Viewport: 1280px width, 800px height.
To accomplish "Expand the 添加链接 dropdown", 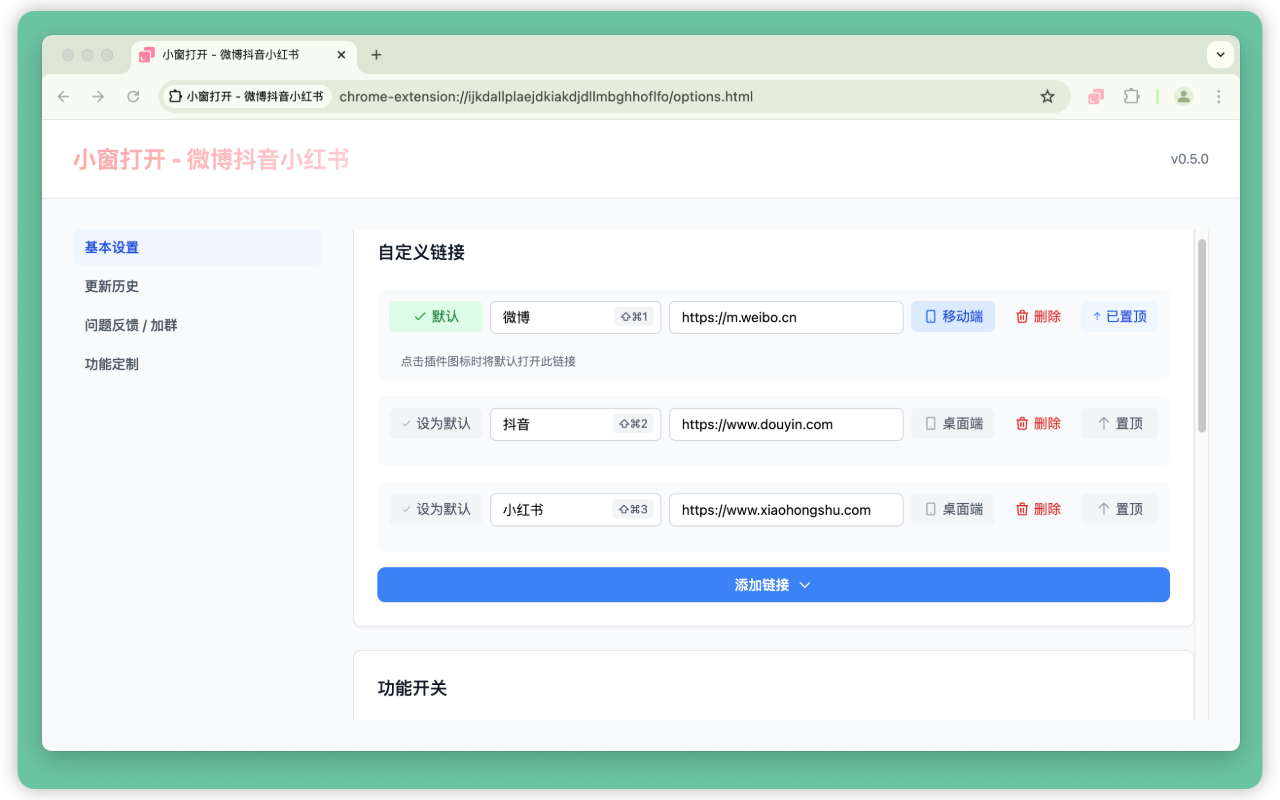I will pos(773,585).
